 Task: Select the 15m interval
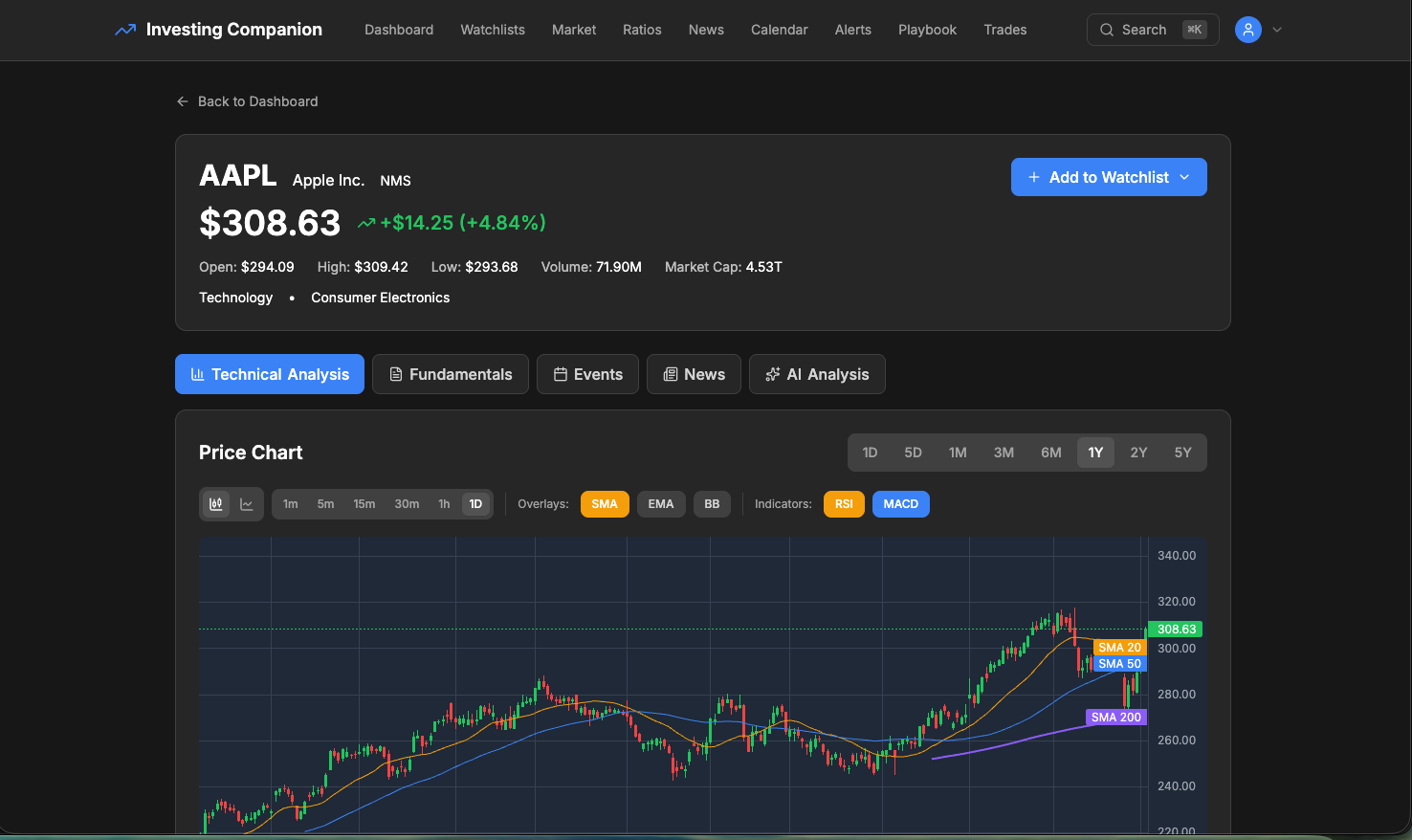364,504
